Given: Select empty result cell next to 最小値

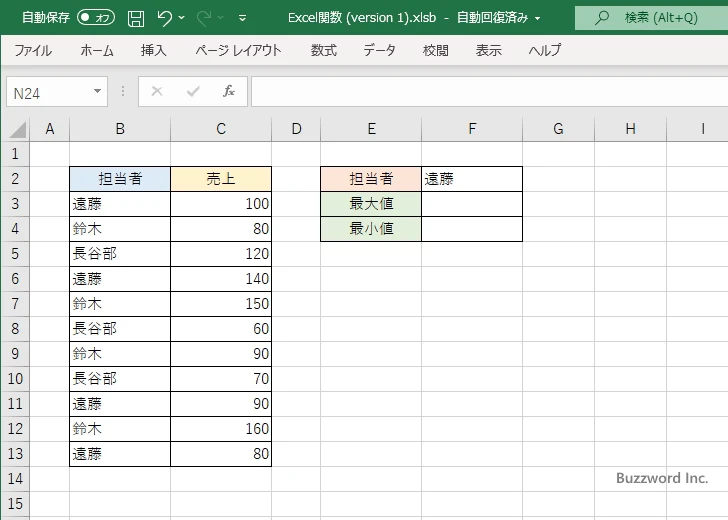Looking at the screenshot, I should [x=472, y=229].
